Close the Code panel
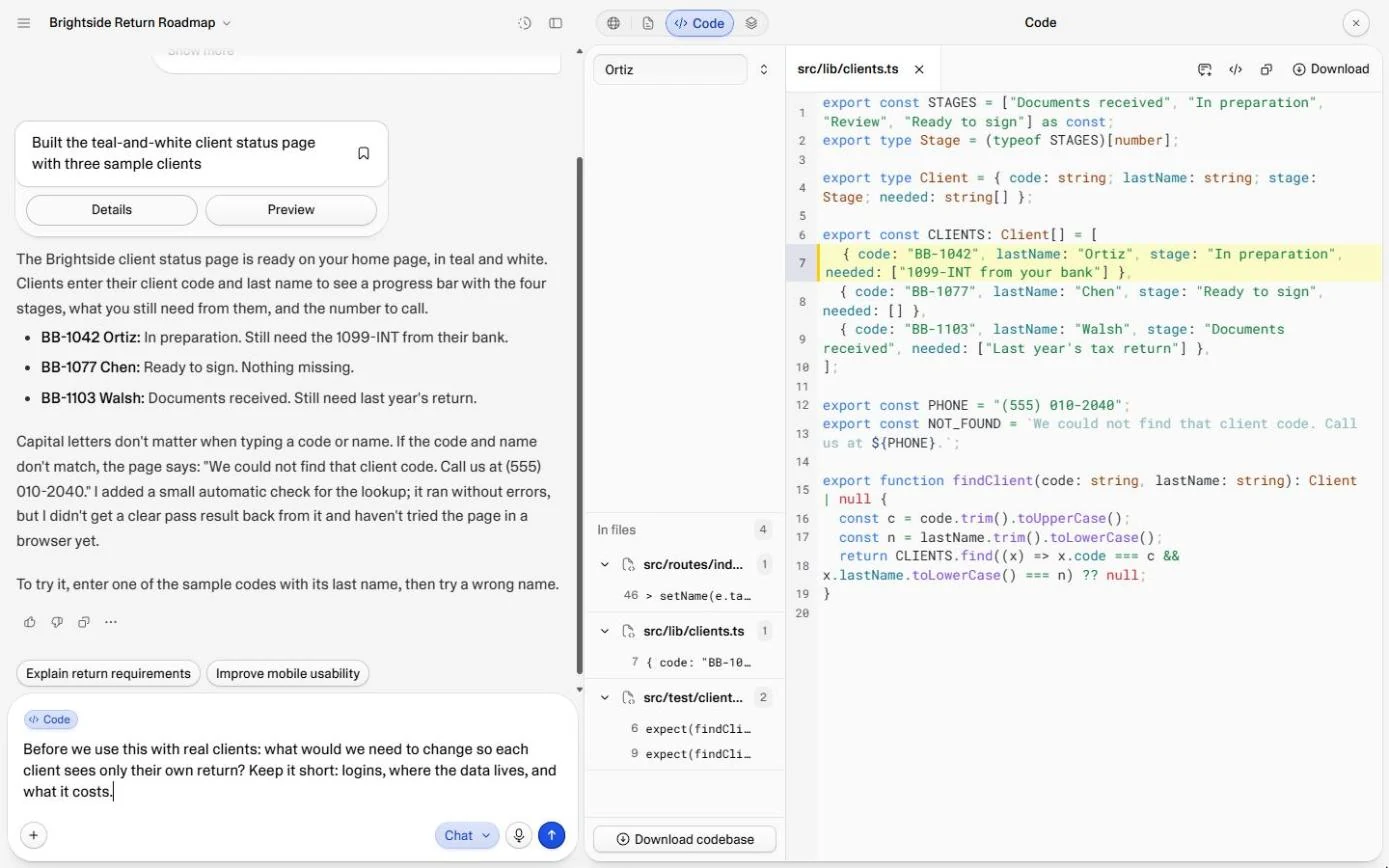 (1356, 23)
